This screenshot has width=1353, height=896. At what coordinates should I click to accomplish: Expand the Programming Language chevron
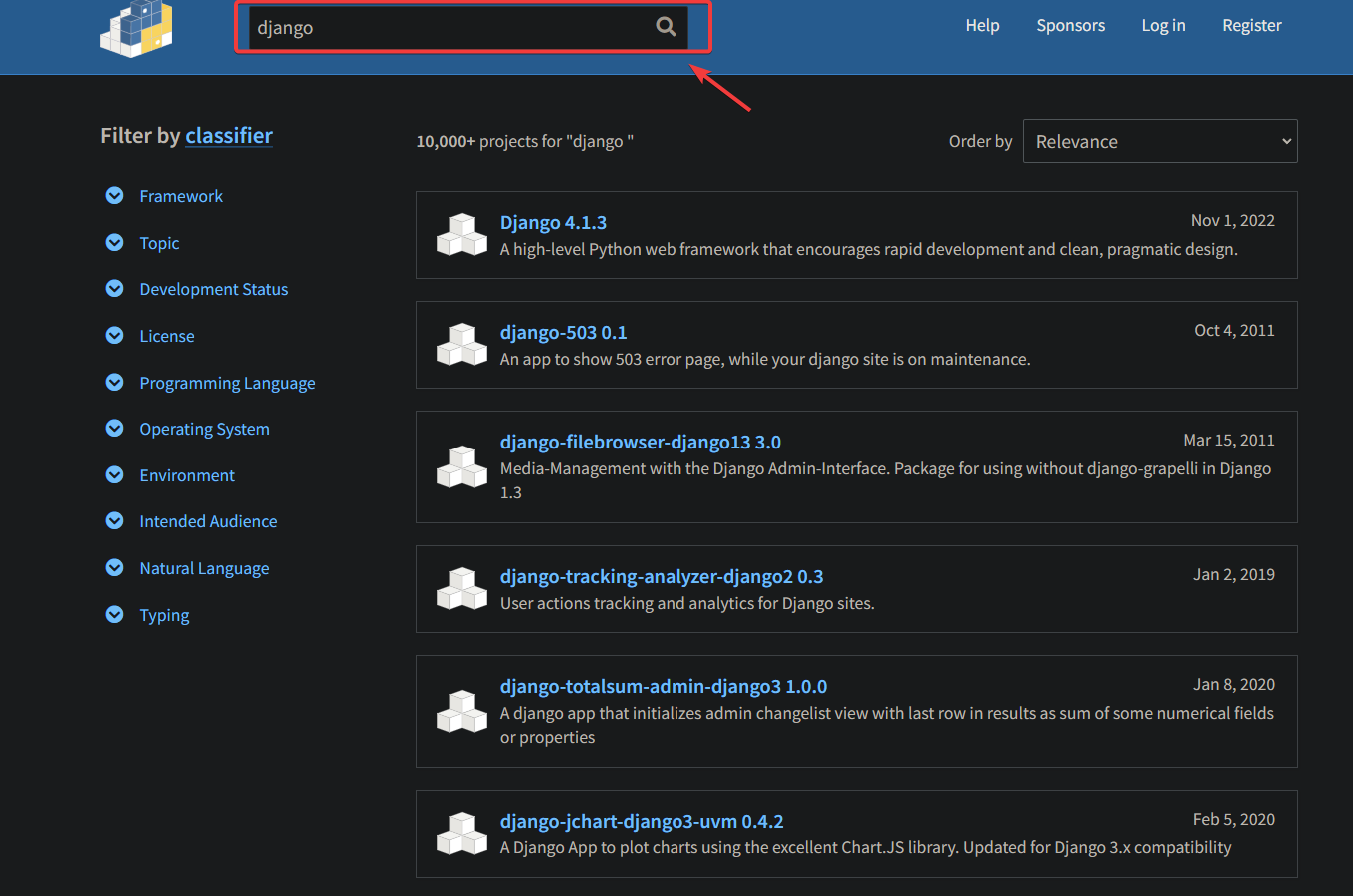115,382
